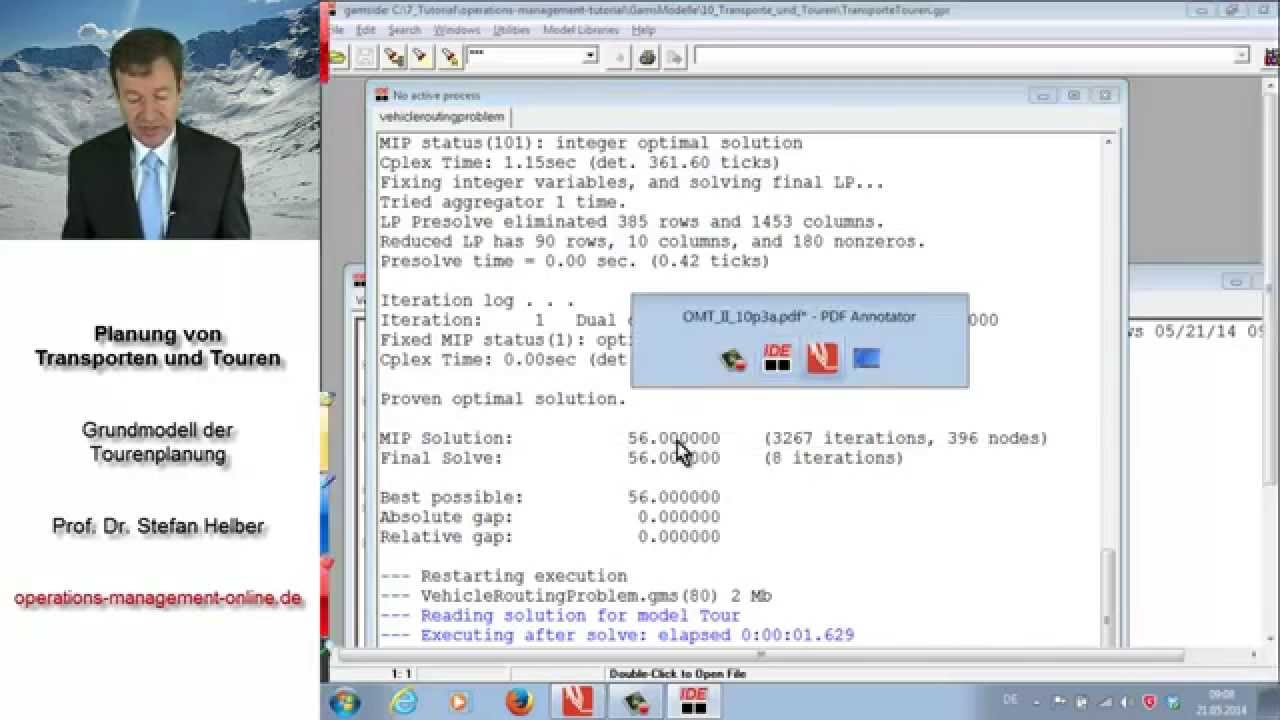Click the second search toolbar icon
This screenshot has height=720, width=1280.
[x=422, y=57]
